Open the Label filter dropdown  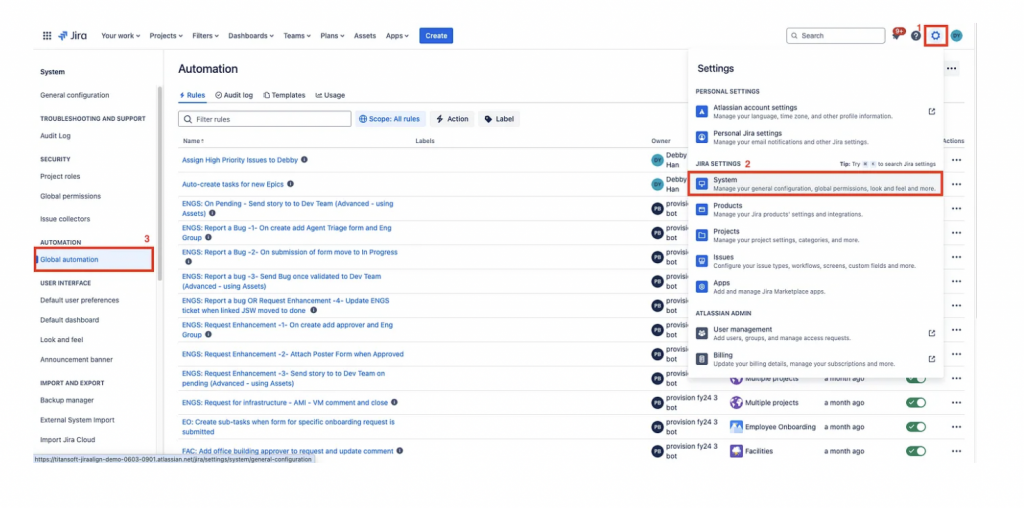[x=499, y=119]
